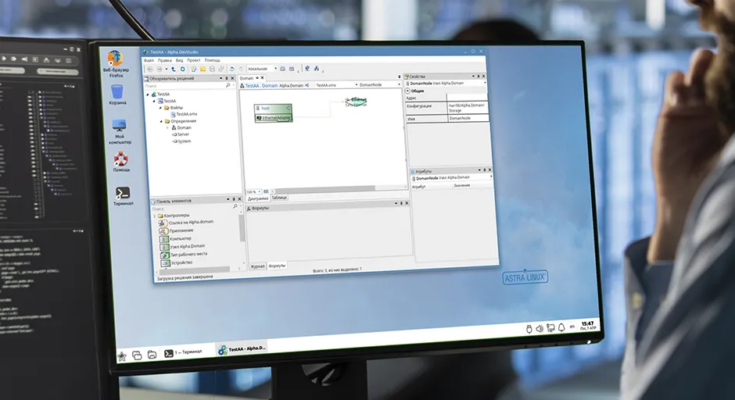The image size is (735, 400).
Task: Switch to the Журнал tab
Action: (x=257, y=266)
